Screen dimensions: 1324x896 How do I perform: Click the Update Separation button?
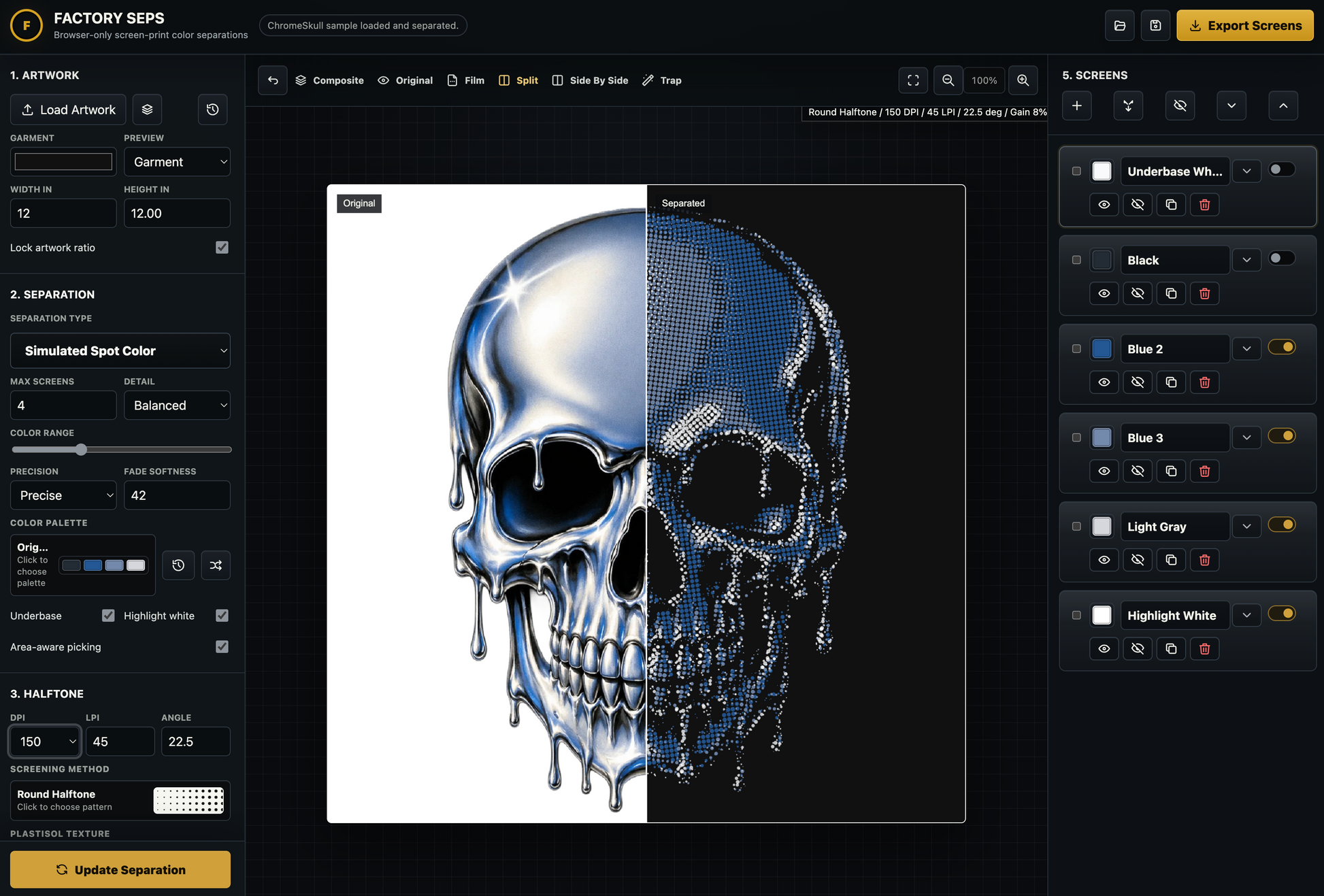tap(120, 869)
